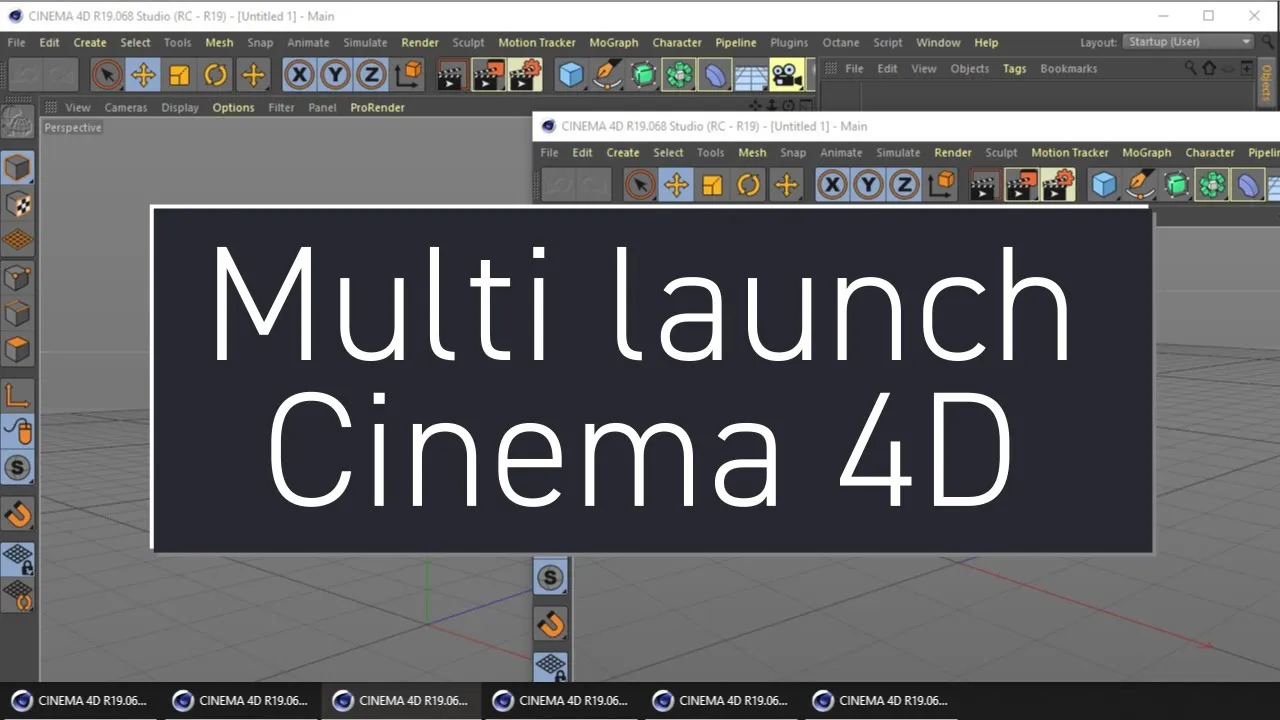This screenshot has height=720, width=1280.
Task: Activate Scale tool in front window toolbar
Action: pos(712,185)
